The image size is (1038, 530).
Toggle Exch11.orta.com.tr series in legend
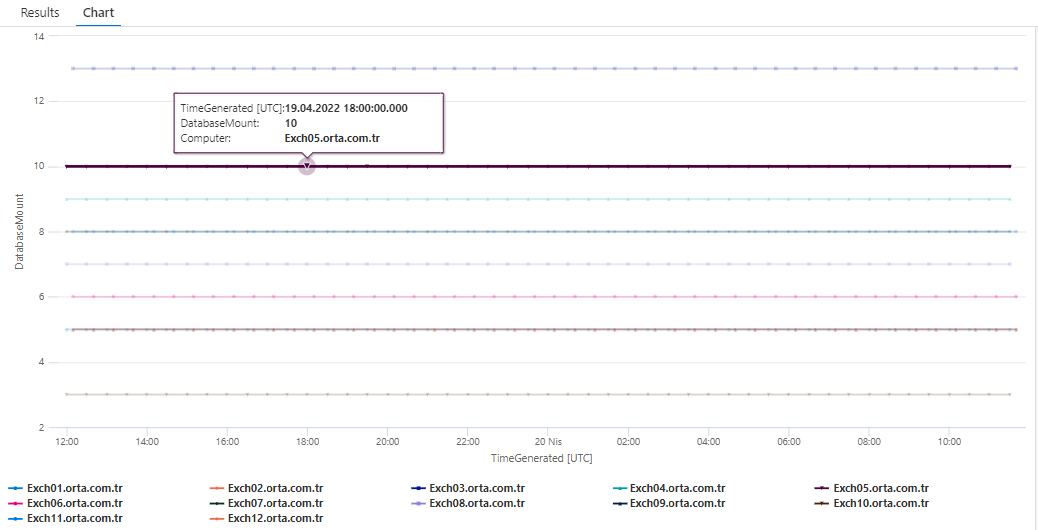65,518
